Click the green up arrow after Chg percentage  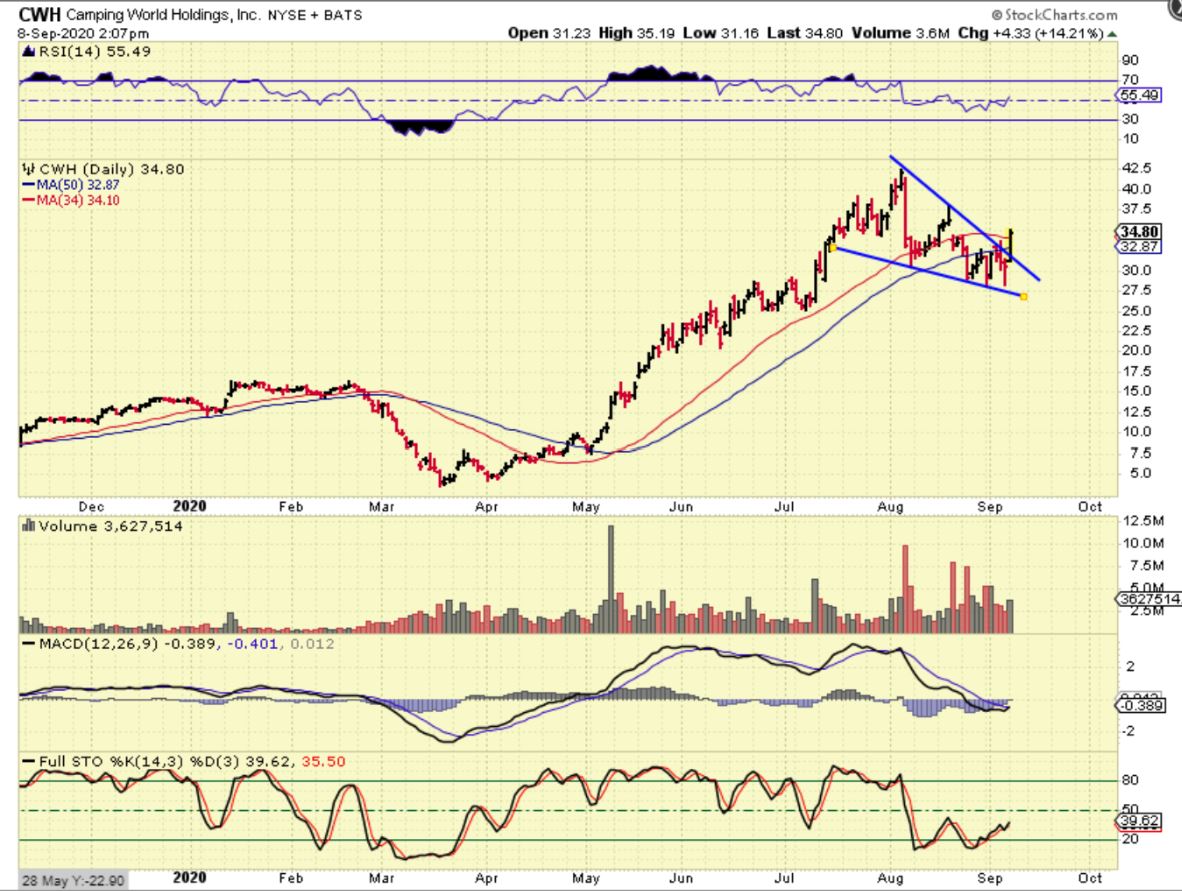point(1112,34)
